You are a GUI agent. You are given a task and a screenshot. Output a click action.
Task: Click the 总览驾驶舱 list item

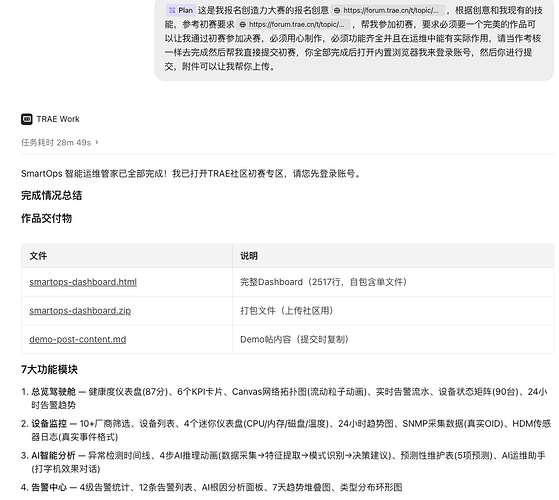point(284,398)
